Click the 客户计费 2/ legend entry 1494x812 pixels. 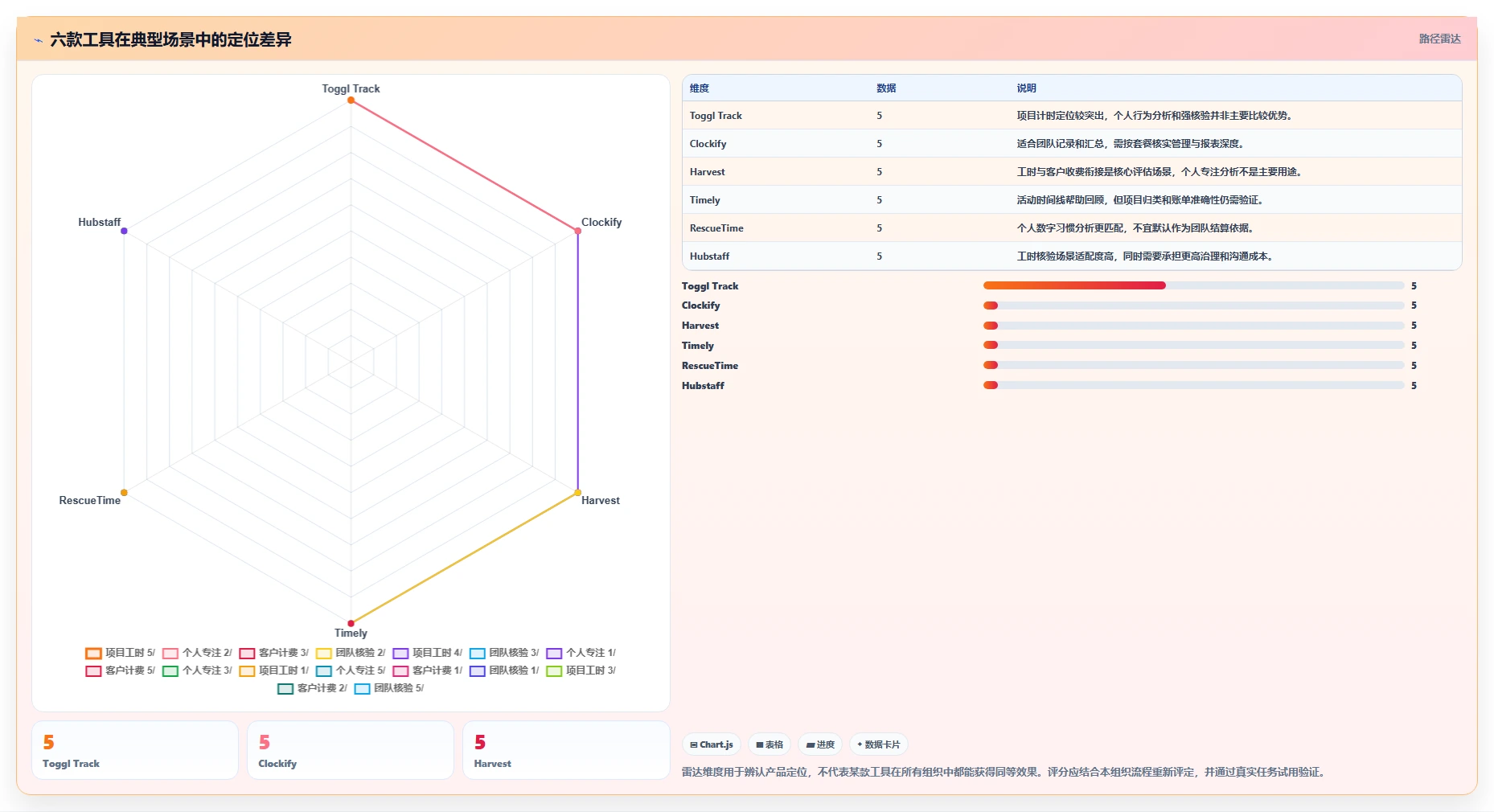(x=312, y=688)
